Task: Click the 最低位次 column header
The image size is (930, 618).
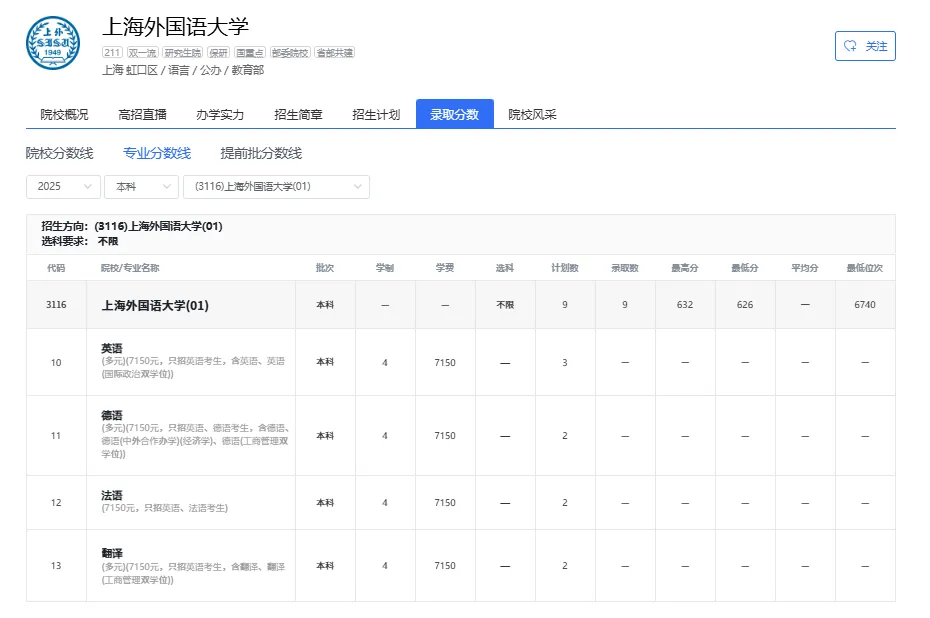Action: (x=865, y=268)
